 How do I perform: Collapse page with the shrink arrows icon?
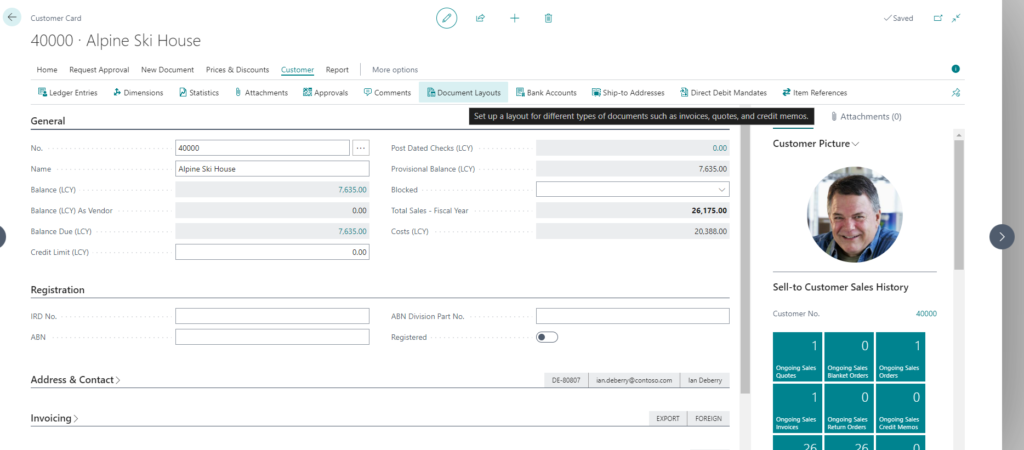956,18
